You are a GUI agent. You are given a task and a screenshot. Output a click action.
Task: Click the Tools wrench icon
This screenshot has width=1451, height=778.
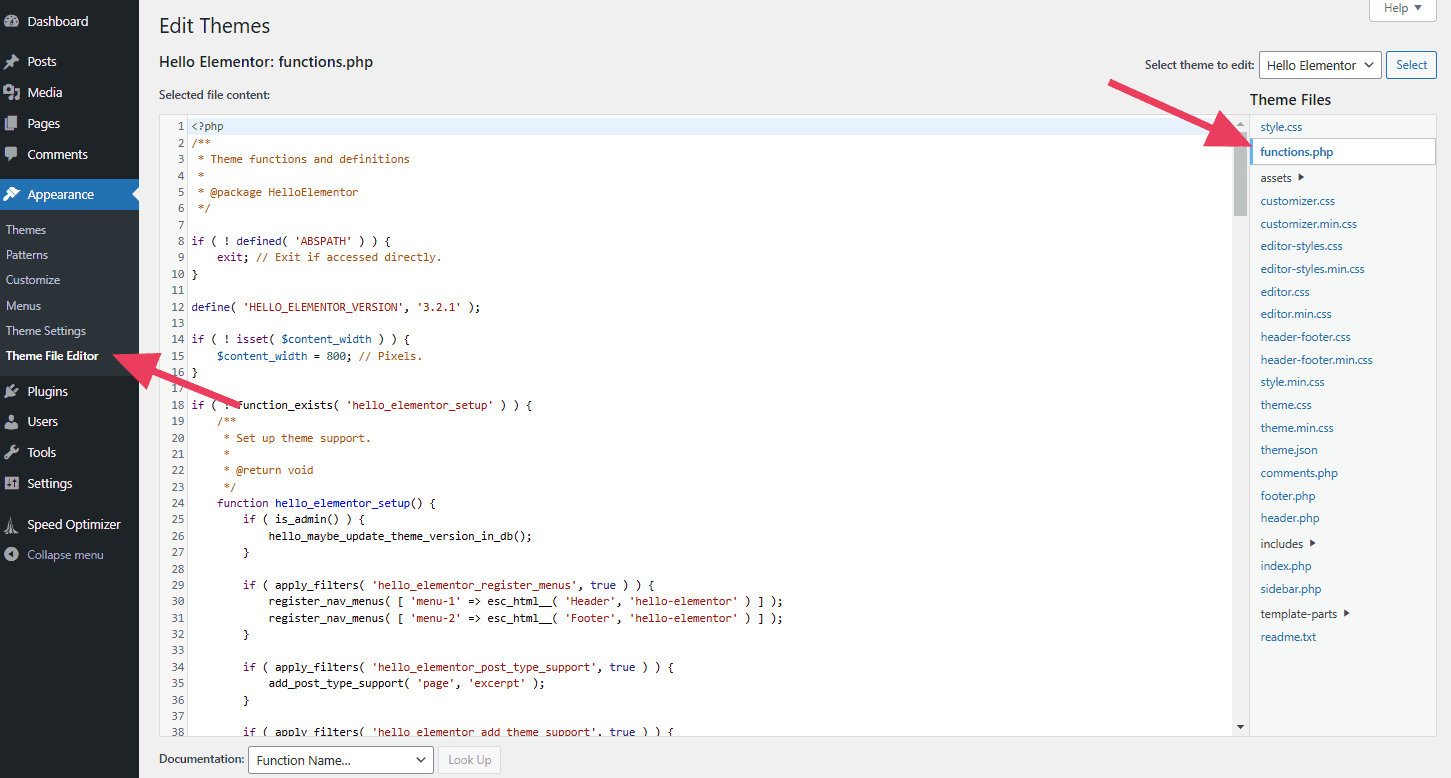[12, 453]
